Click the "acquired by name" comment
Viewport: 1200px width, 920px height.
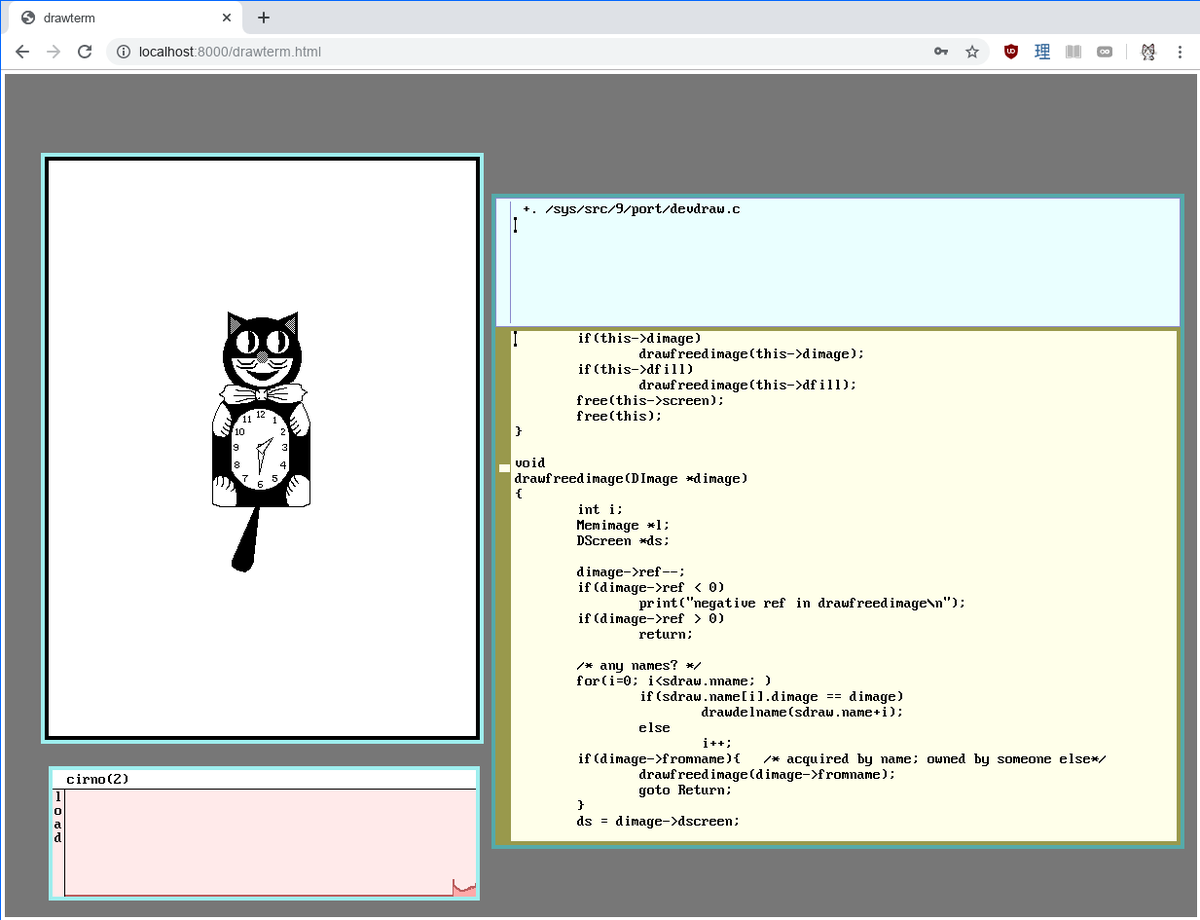click(x=934, y=759)
